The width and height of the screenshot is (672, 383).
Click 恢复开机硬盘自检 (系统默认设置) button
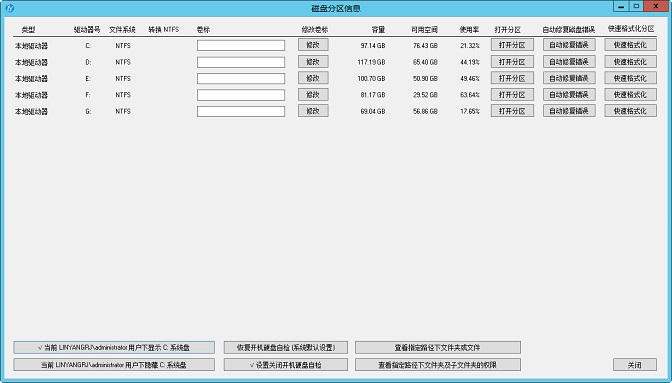point(286,347)
